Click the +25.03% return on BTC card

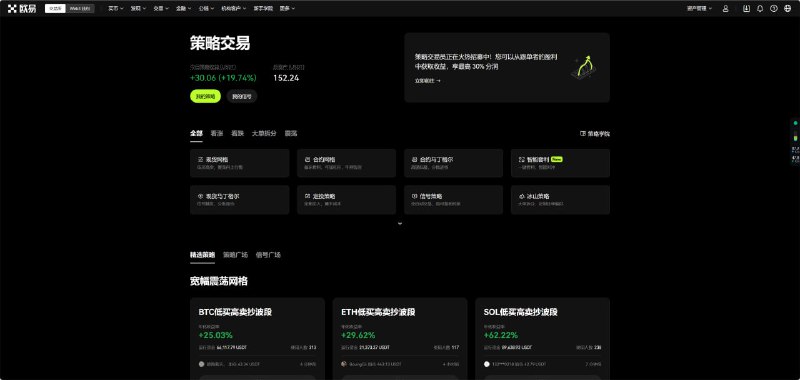pos(215,335)
